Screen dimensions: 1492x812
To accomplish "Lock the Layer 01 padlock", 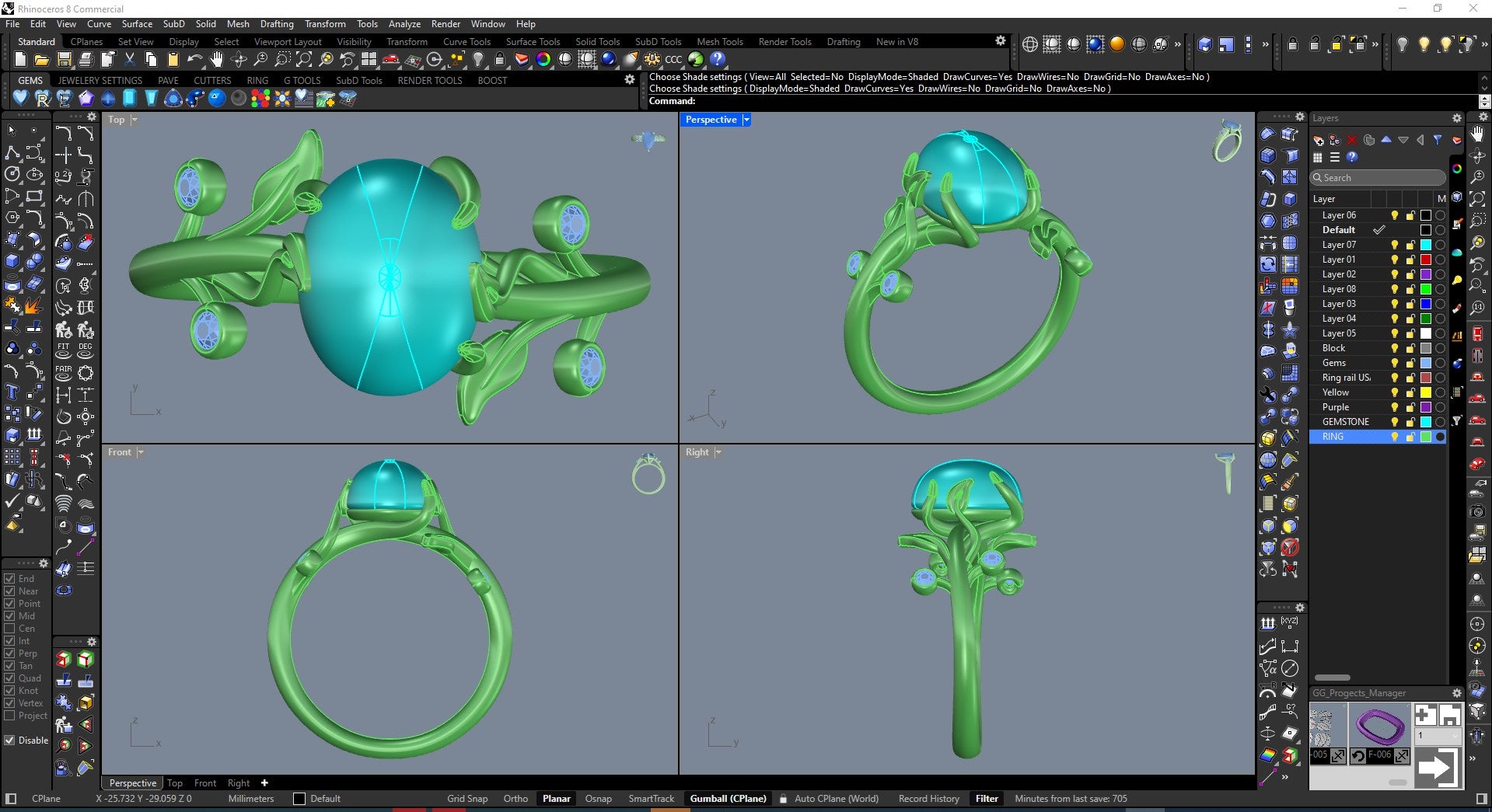I will (x=1410, y=259).
